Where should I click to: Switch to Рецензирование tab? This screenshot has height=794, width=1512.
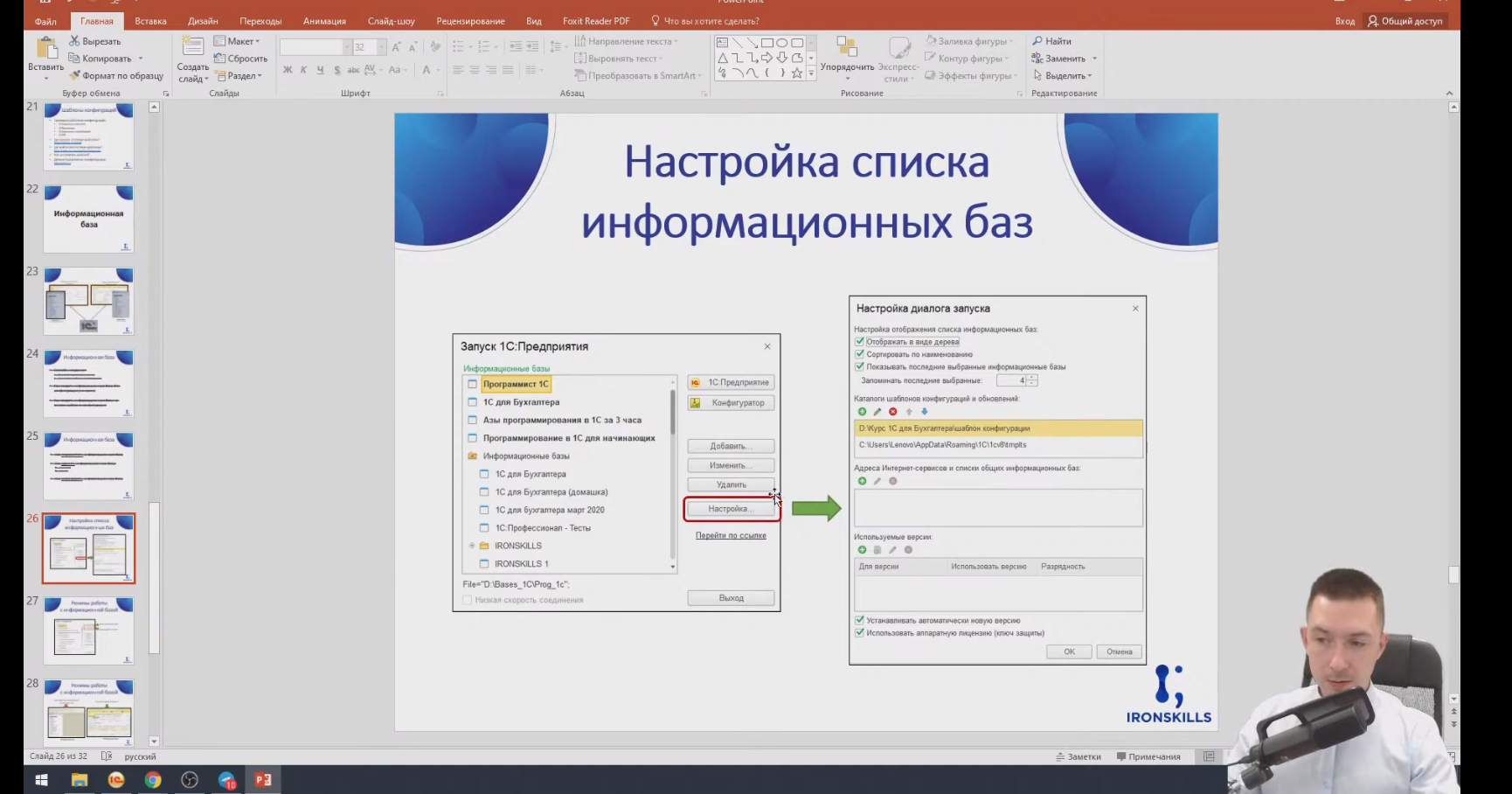tap(470, 21)
